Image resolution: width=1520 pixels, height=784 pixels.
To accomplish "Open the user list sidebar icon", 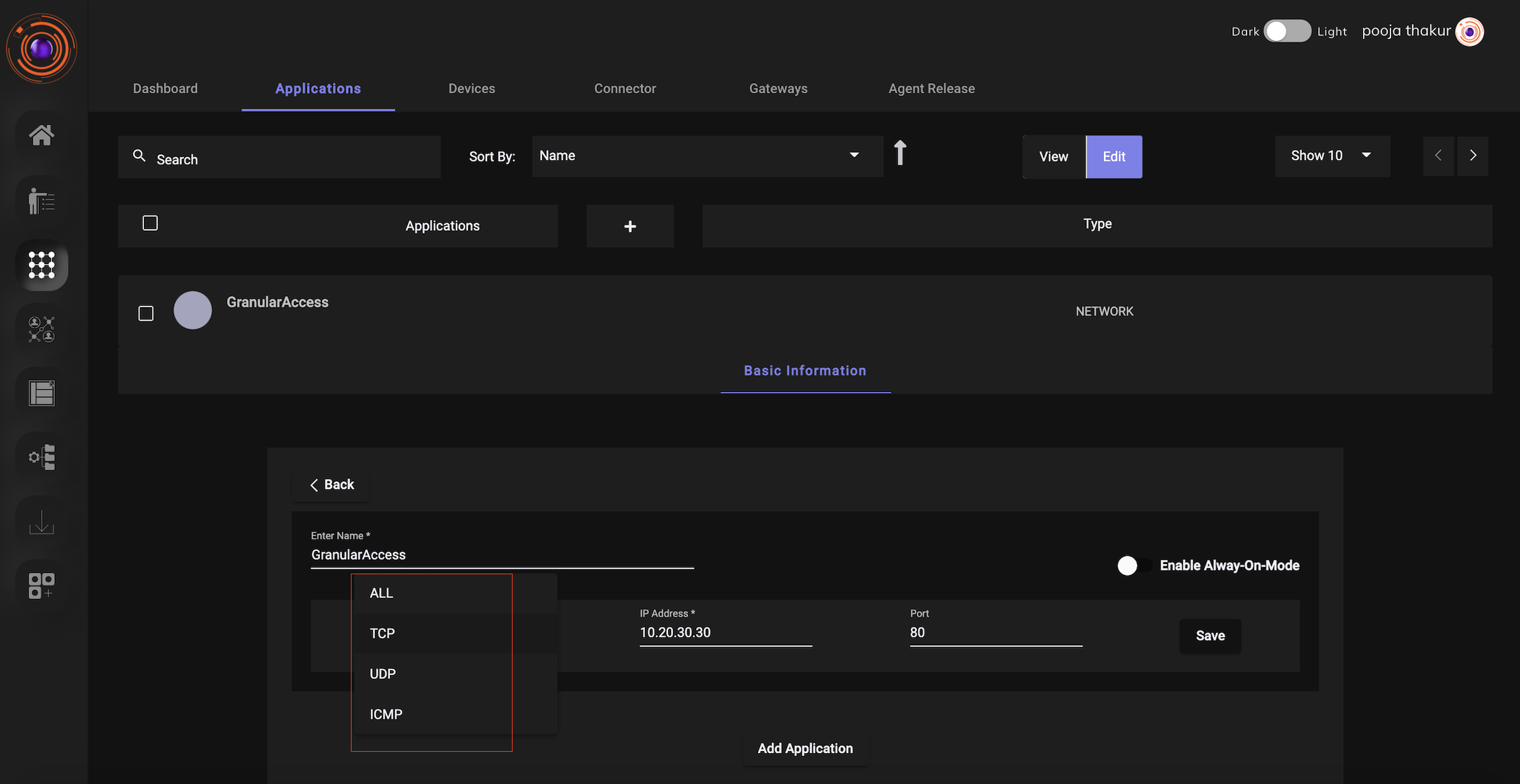I will (42, 201).
